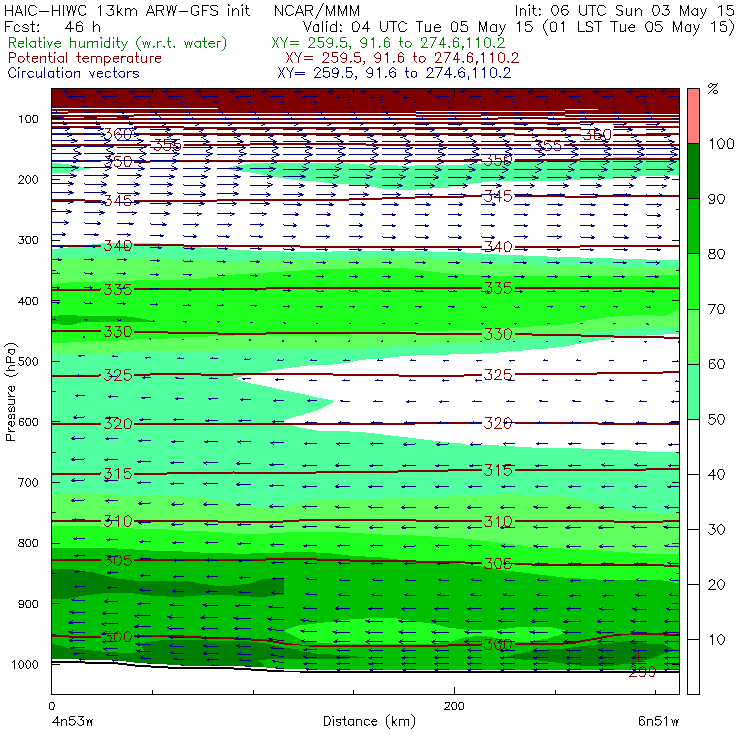The width and height of the screenshot is (740, 740).
Task: Click the 'Pressure (hPa)' axis title
Action: (11, 392)
